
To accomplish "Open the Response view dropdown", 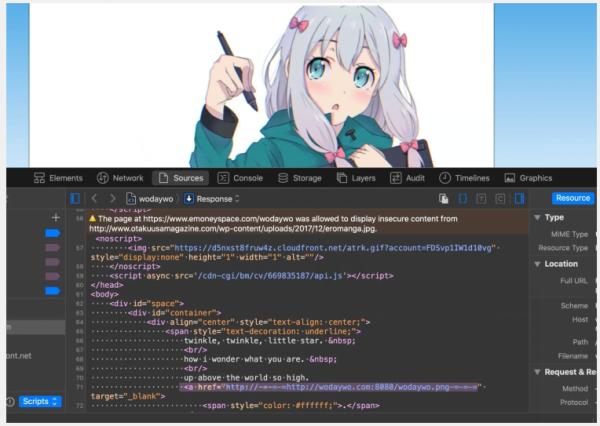I will click(x=212, y=199).
